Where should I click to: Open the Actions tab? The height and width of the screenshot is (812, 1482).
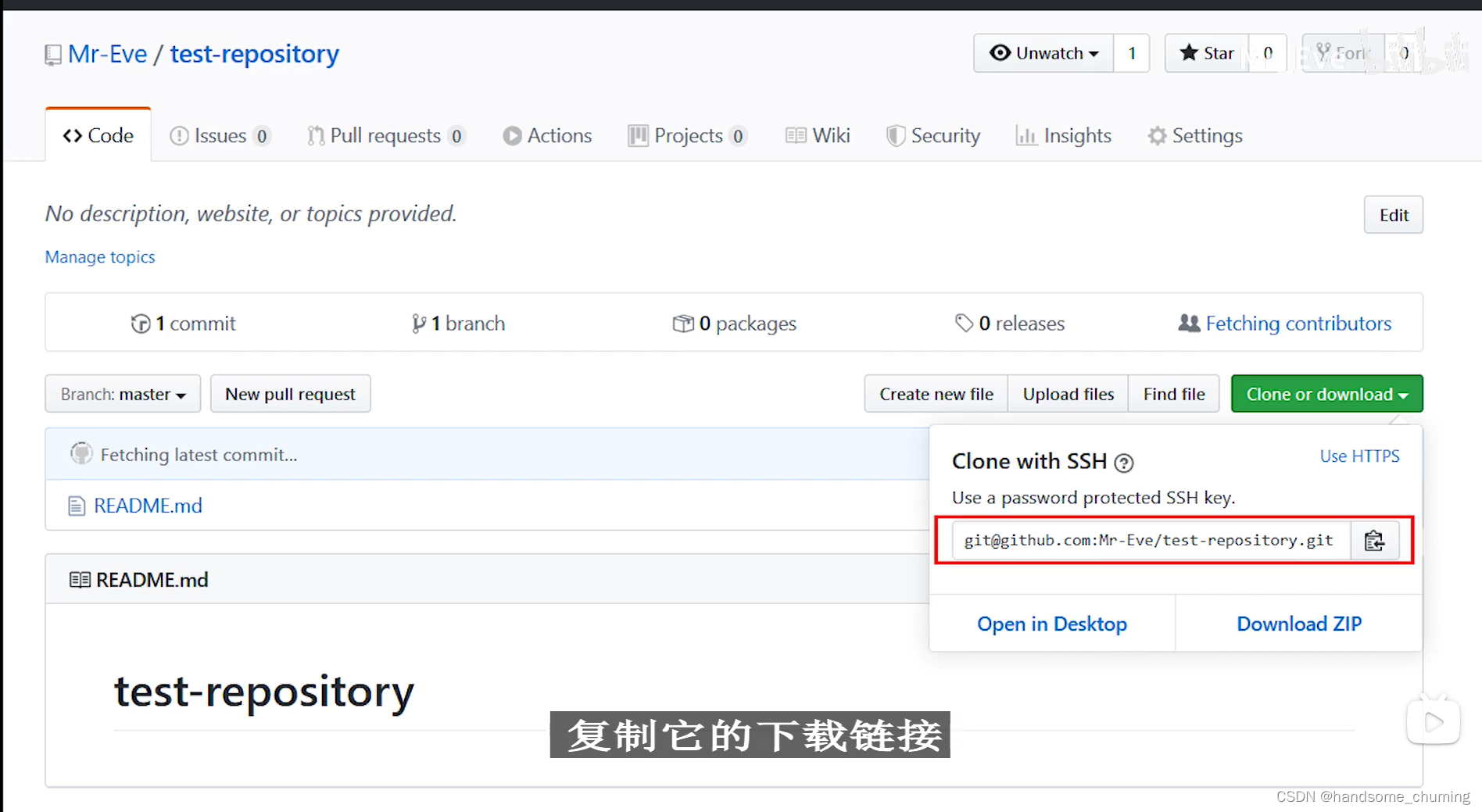[x=547, y=136]
